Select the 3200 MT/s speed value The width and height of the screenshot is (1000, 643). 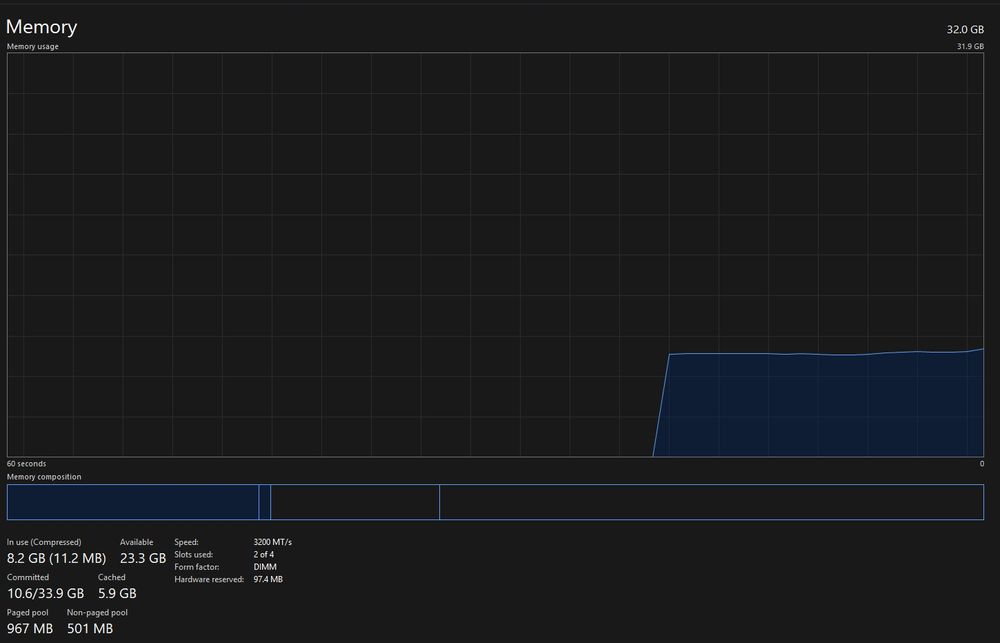pos(272,542)
